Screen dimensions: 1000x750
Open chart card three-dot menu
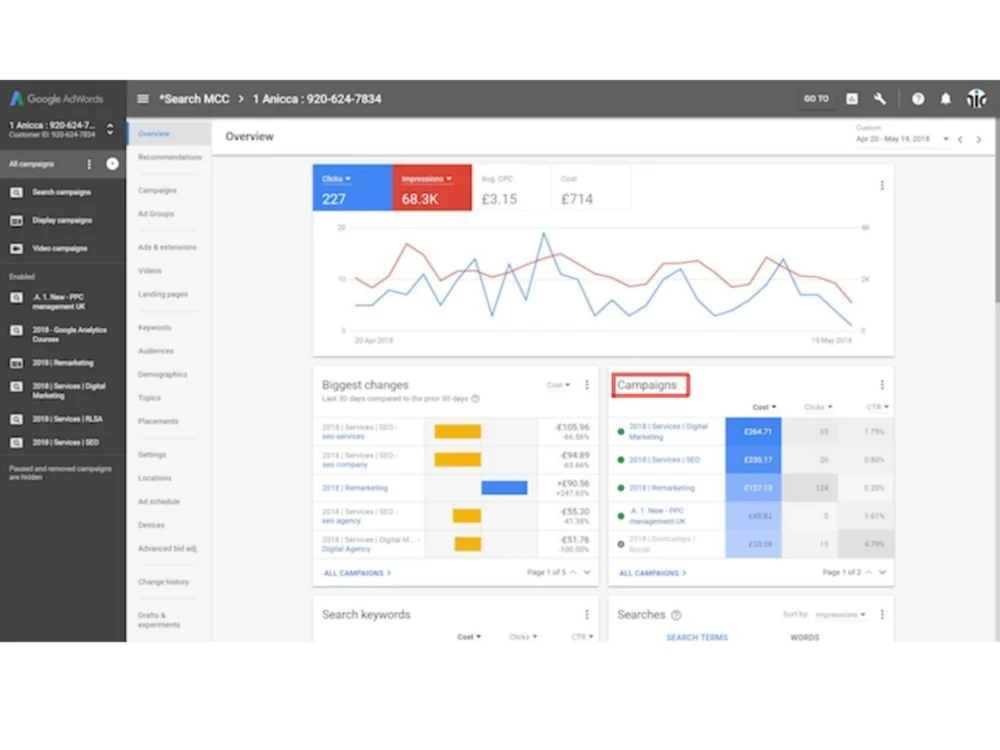[882, 185]
